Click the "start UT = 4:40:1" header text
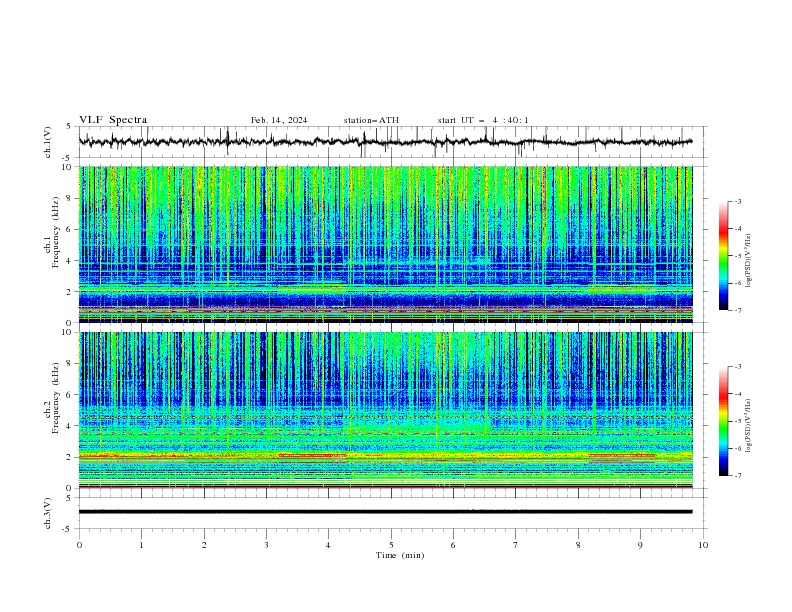The height and width of the screenshot is (612, 792). click(483, 120)
